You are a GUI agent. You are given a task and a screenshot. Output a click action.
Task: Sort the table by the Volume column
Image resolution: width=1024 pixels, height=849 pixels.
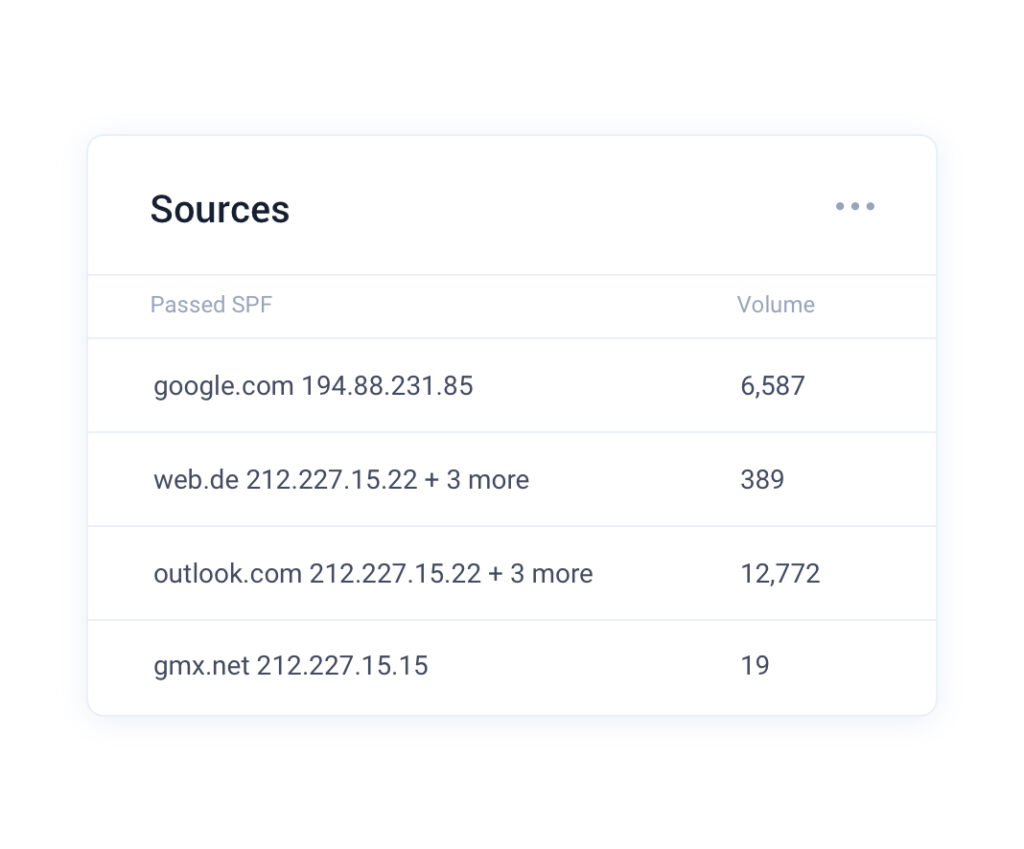coord(776,305)
